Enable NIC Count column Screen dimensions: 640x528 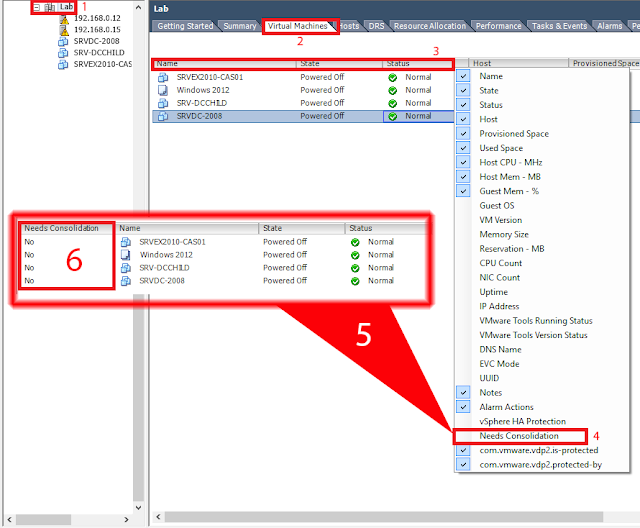542,277
